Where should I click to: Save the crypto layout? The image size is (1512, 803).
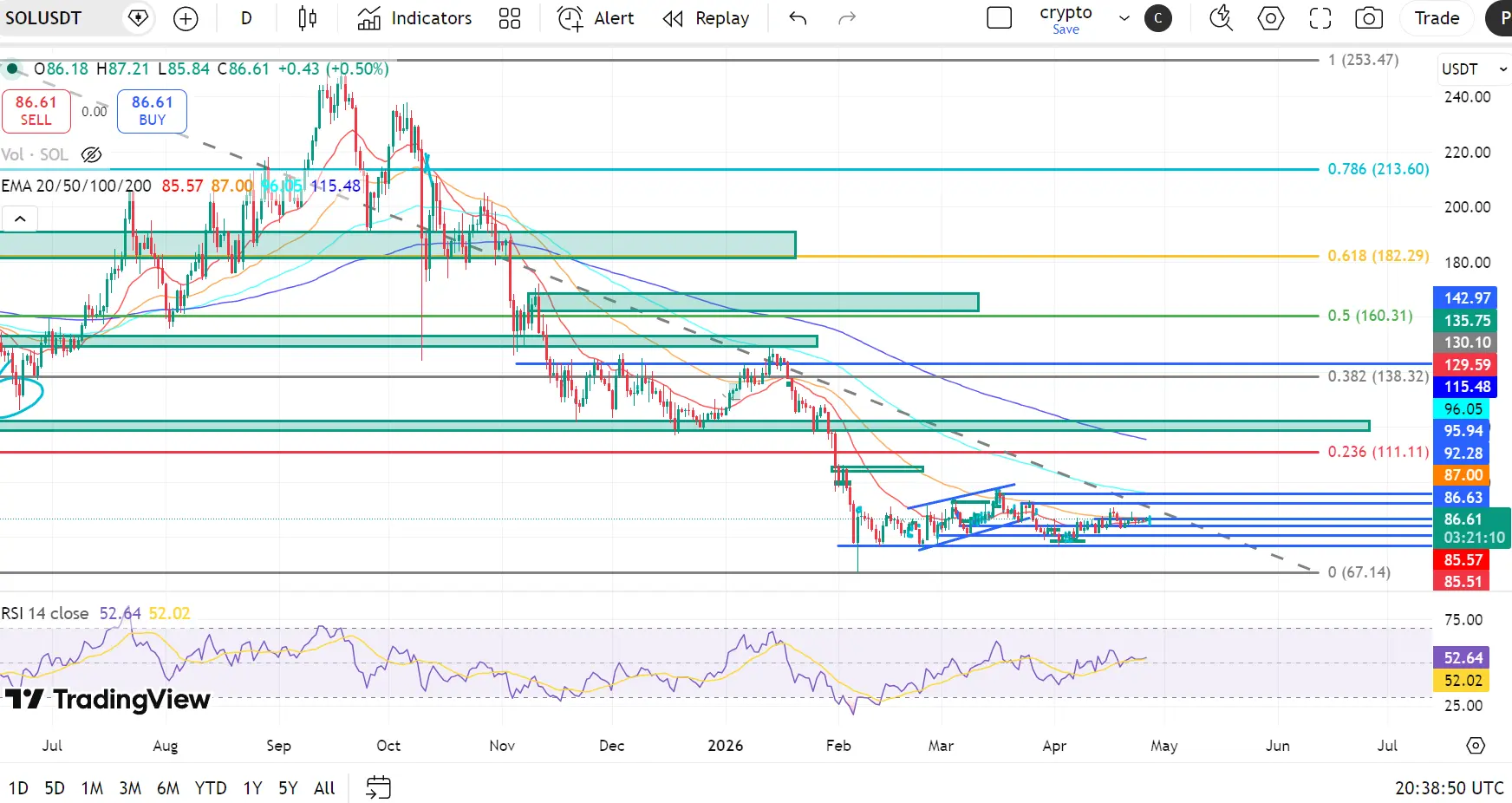[x=1066, y=29]
